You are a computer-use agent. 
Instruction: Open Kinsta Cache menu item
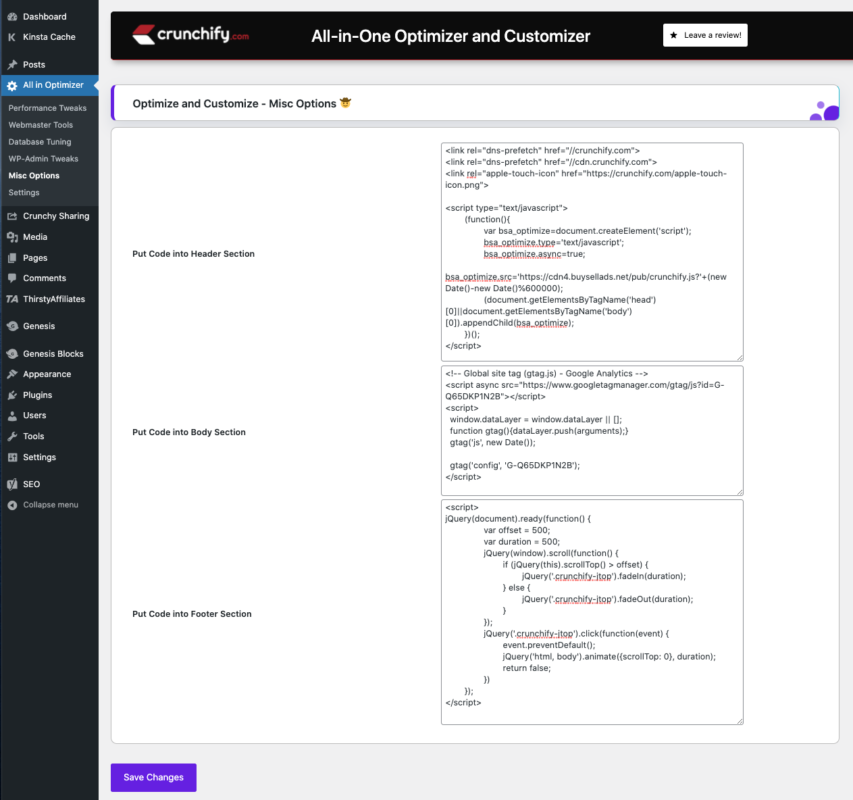click(x=50, y=37)
